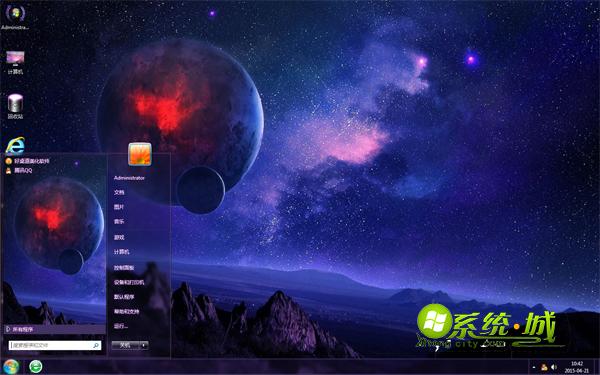Click the 运行 Run entry

tap(121, 326)
